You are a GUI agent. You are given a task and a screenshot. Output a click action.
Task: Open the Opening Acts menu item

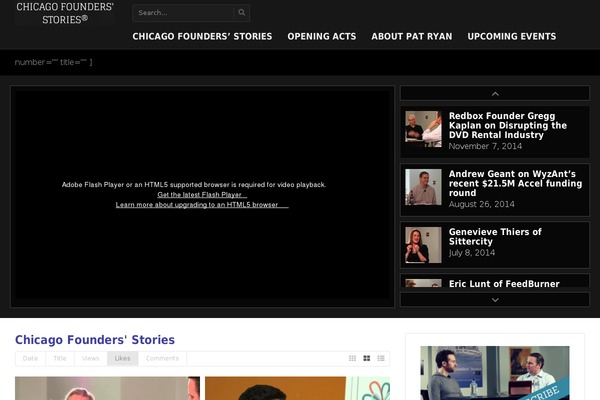pos(321,36)
